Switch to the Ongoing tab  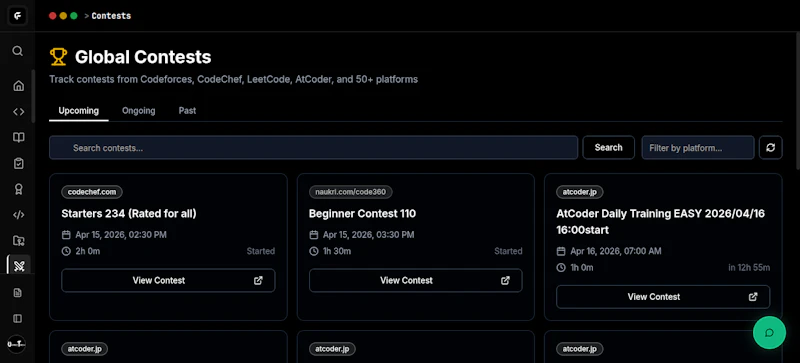138,111
